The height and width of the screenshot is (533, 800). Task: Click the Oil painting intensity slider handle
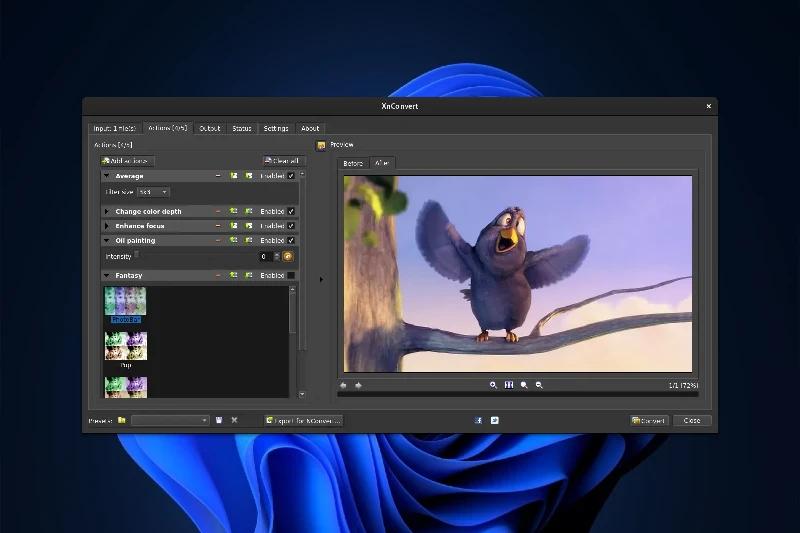tap(137, 254)
